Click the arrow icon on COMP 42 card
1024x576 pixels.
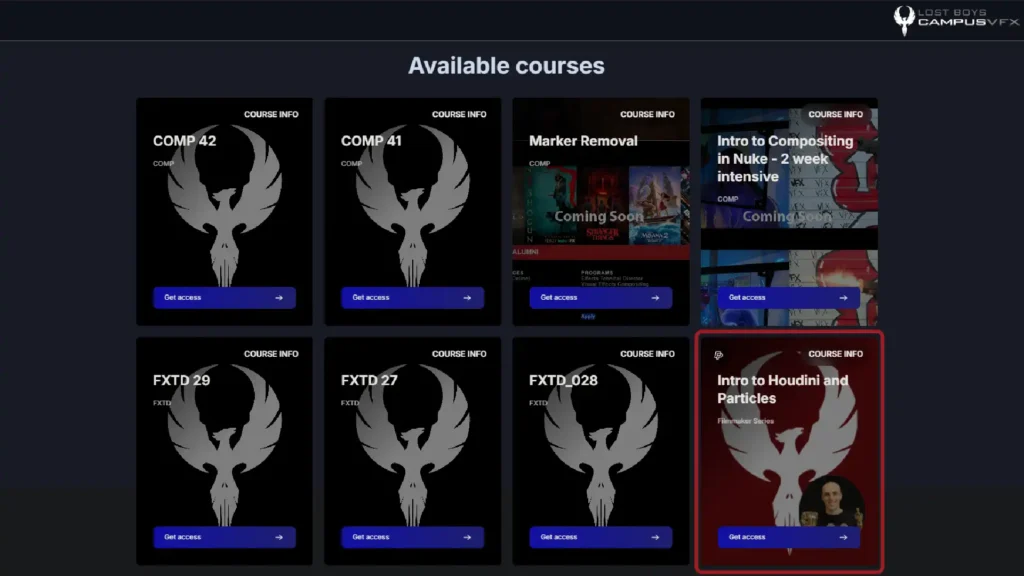pos(279,298)
